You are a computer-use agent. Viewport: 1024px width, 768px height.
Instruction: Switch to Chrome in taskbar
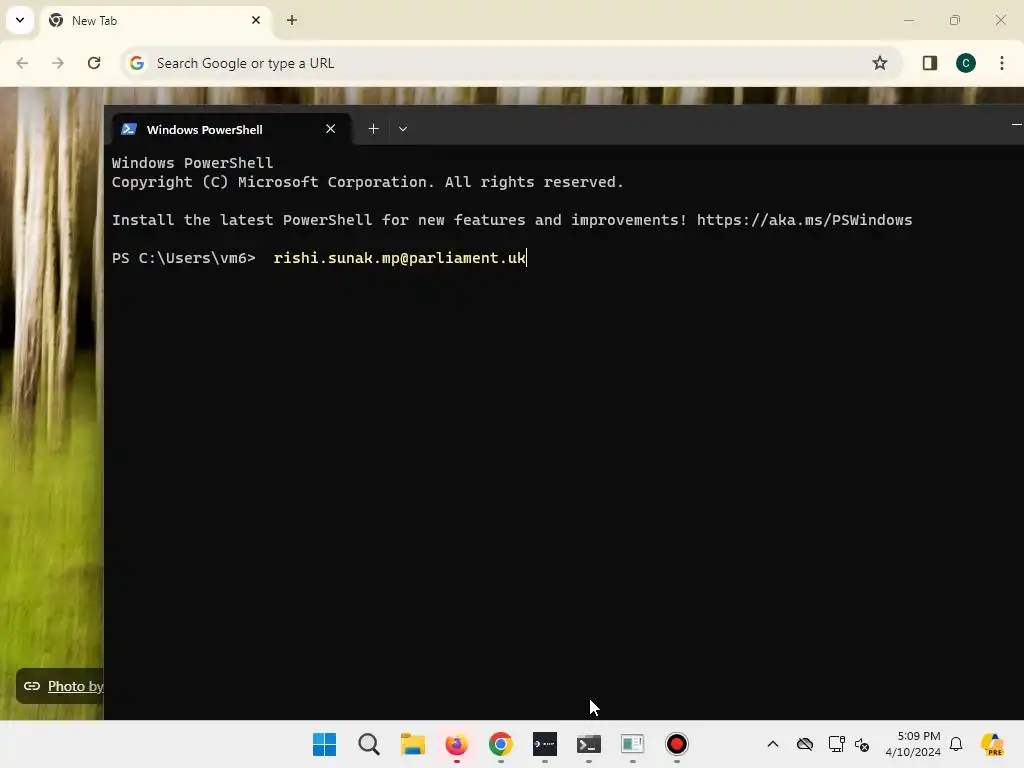pyautogui.click(x=501, y=744)
